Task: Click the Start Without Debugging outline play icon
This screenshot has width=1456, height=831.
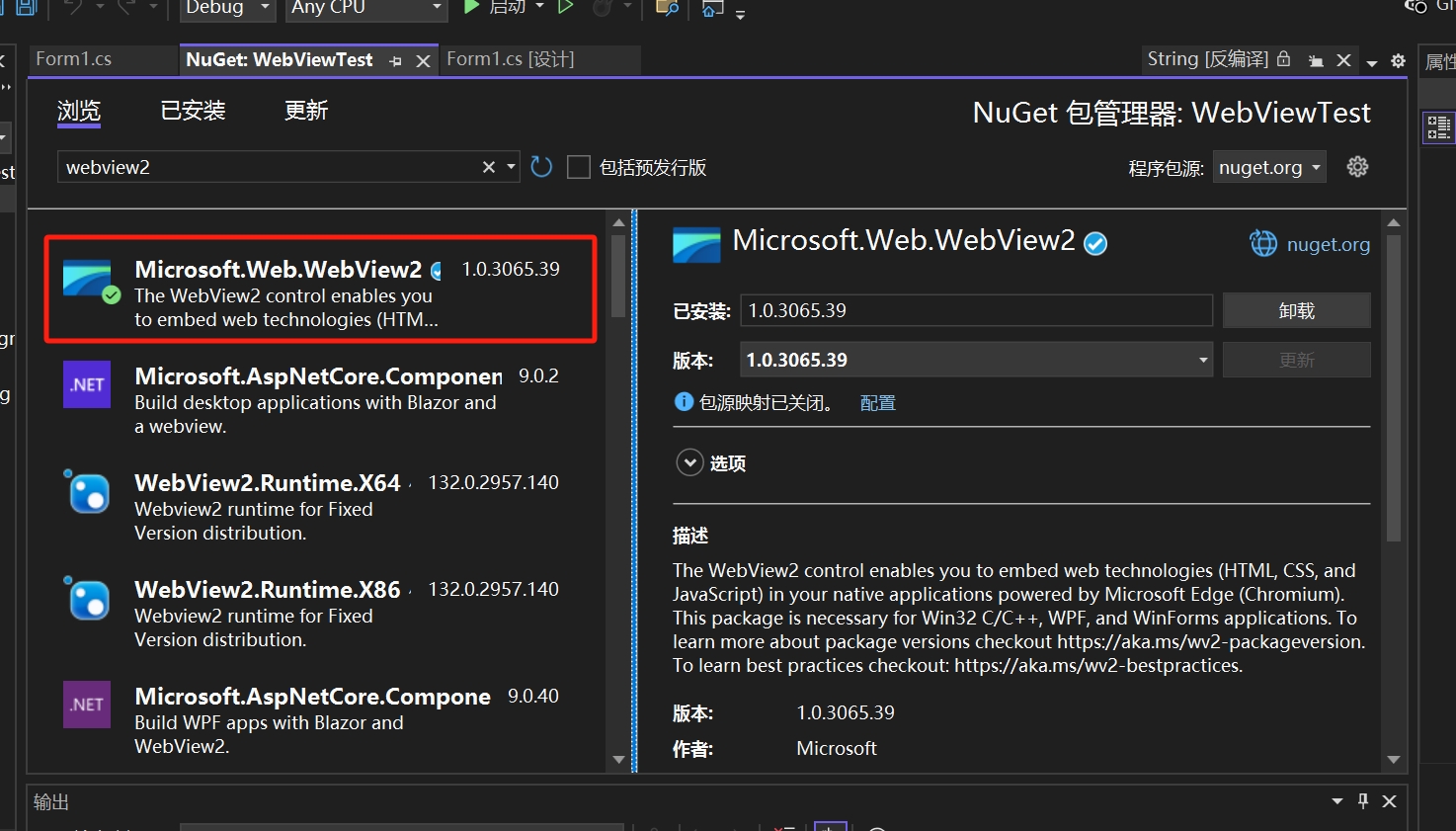Action: pos(566,7)
